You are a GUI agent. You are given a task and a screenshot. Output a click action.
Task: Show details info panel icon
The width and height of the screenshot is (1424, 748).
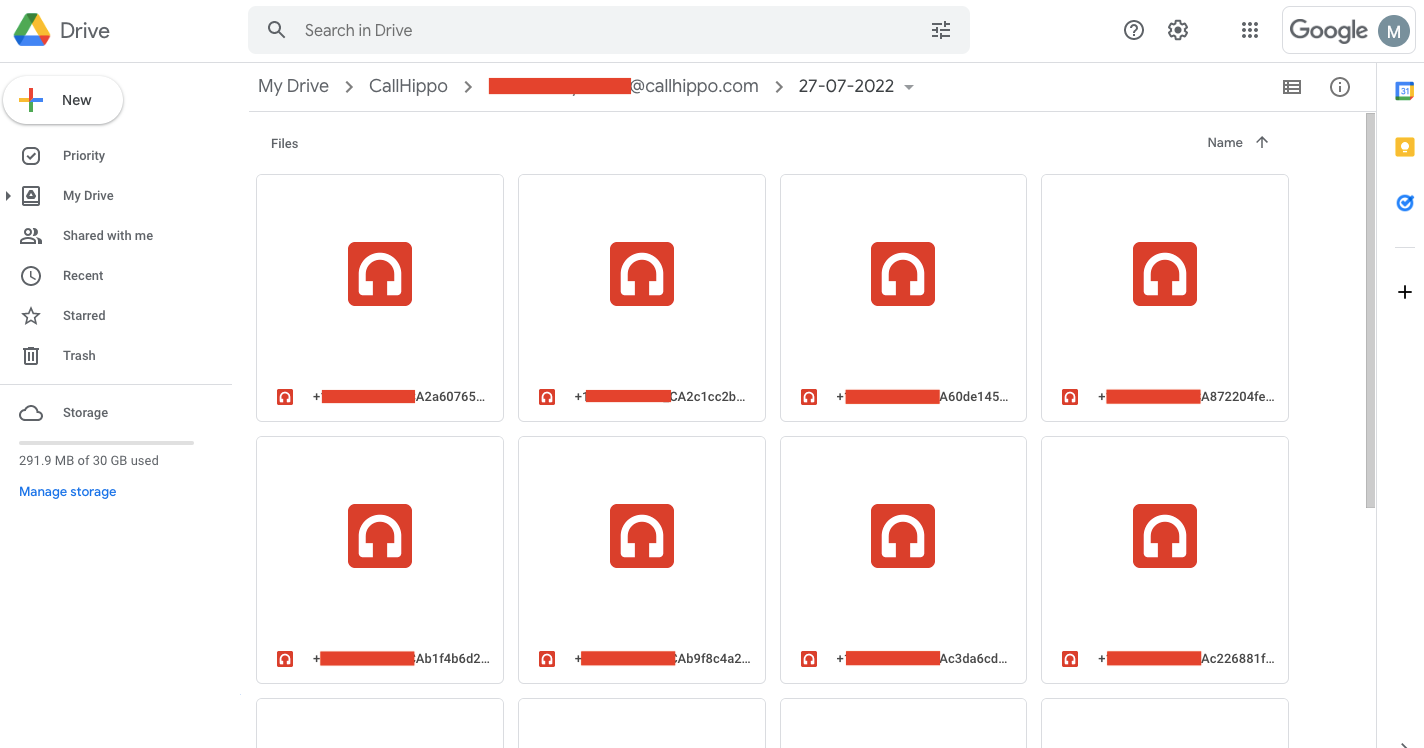pos(1340,87)
